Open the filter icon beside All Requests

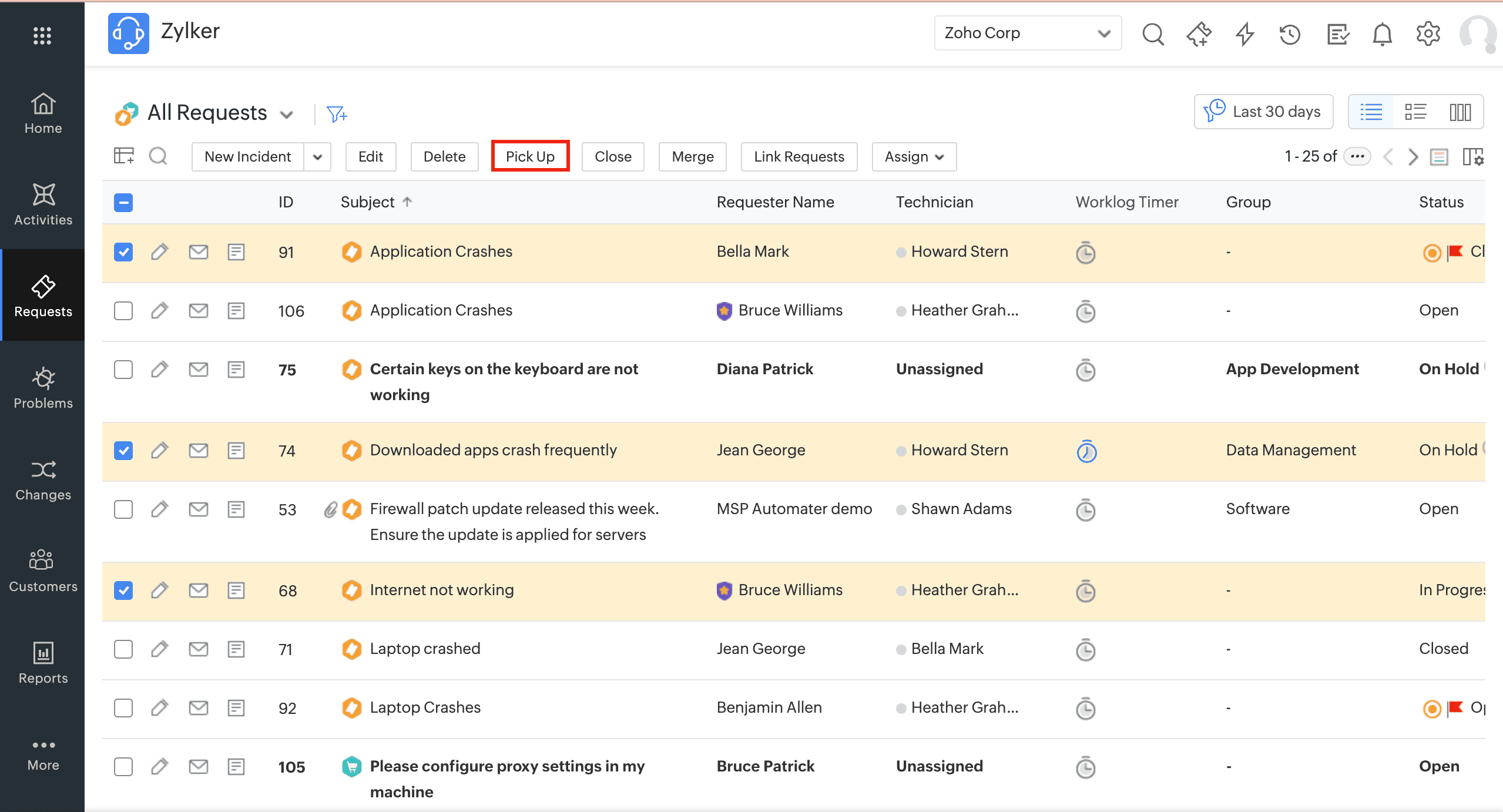[x=337, y=113]
